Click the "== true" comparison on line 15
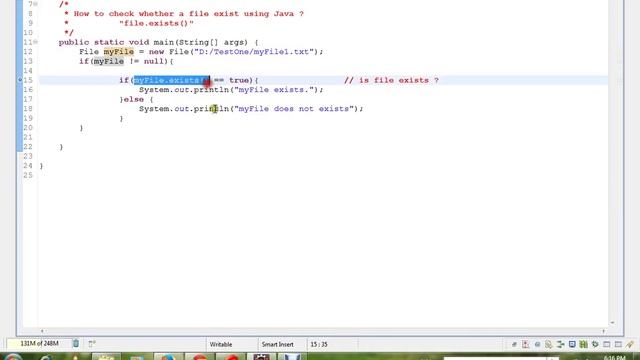The image size is (640, 360). pos(231,80)
